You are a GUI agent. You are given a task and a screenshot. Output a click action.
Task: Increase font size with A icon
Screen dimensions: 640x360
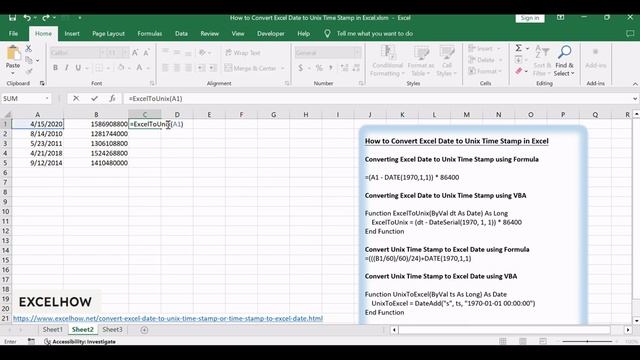(x=135, y=52)
